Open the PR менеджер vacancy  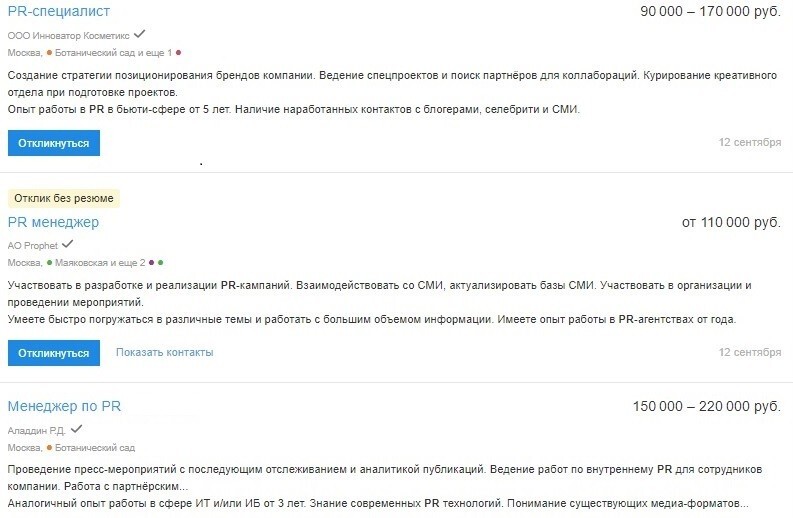pyautogui.click(x=53, y=222)
